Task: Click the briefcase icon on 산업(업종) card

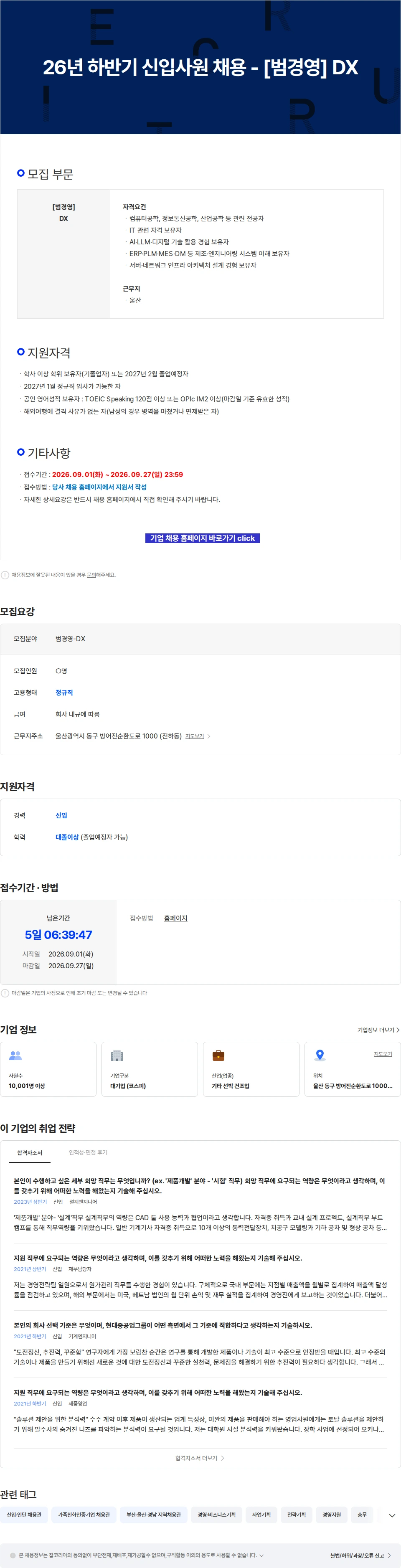Action: click(218, 1055)
